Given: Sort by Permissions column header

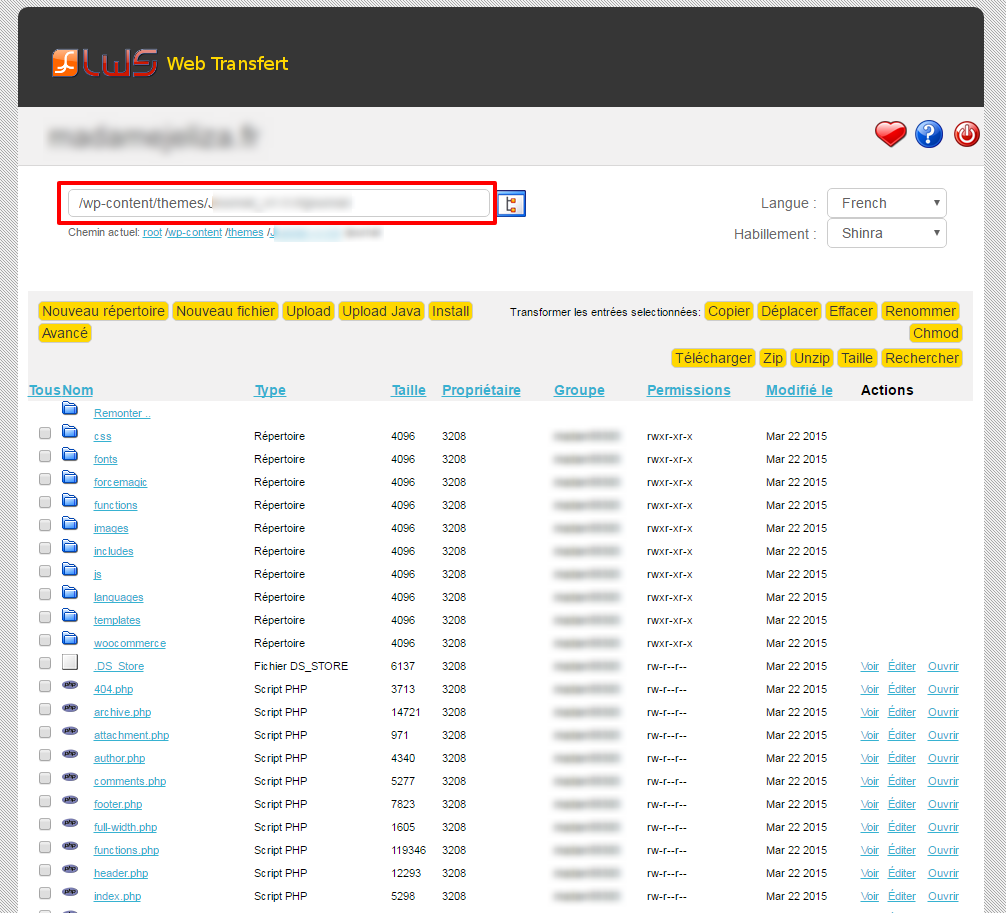Looking at the screenshot, I should pyautogui.click(x=688, y=390).
